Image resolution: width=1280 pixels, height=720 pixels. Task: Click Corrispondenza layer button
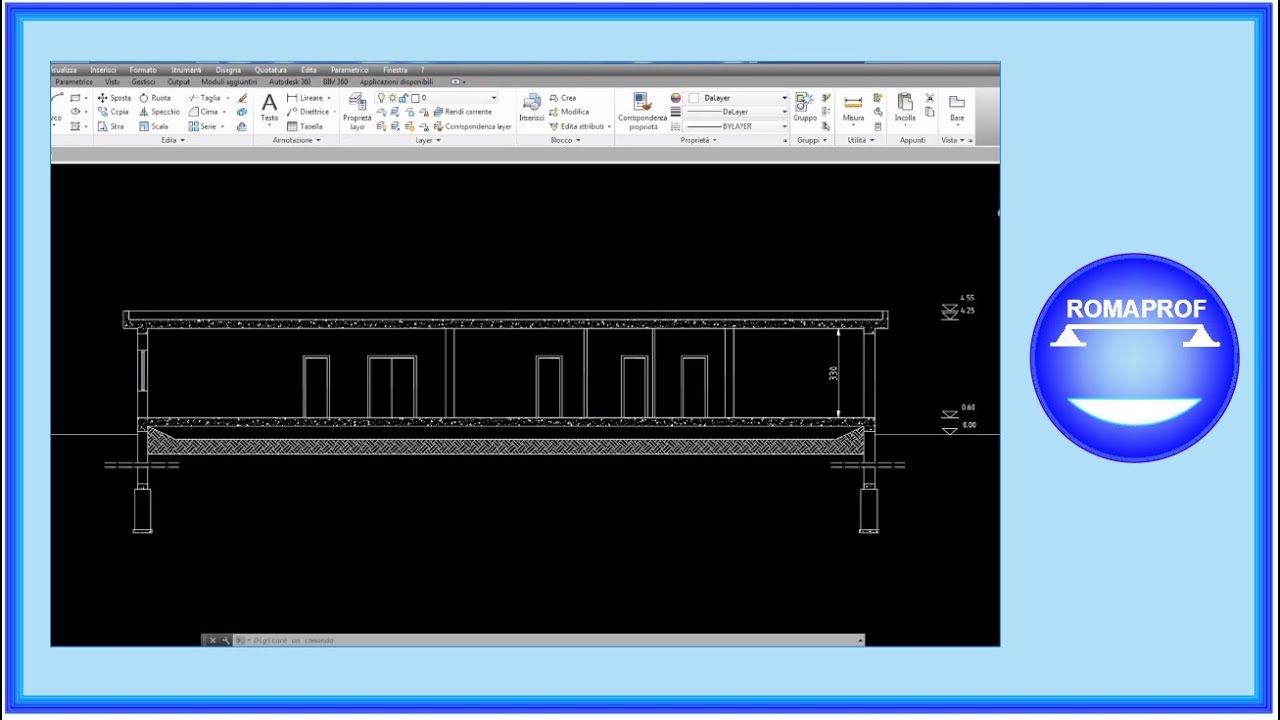click(472, 127)
